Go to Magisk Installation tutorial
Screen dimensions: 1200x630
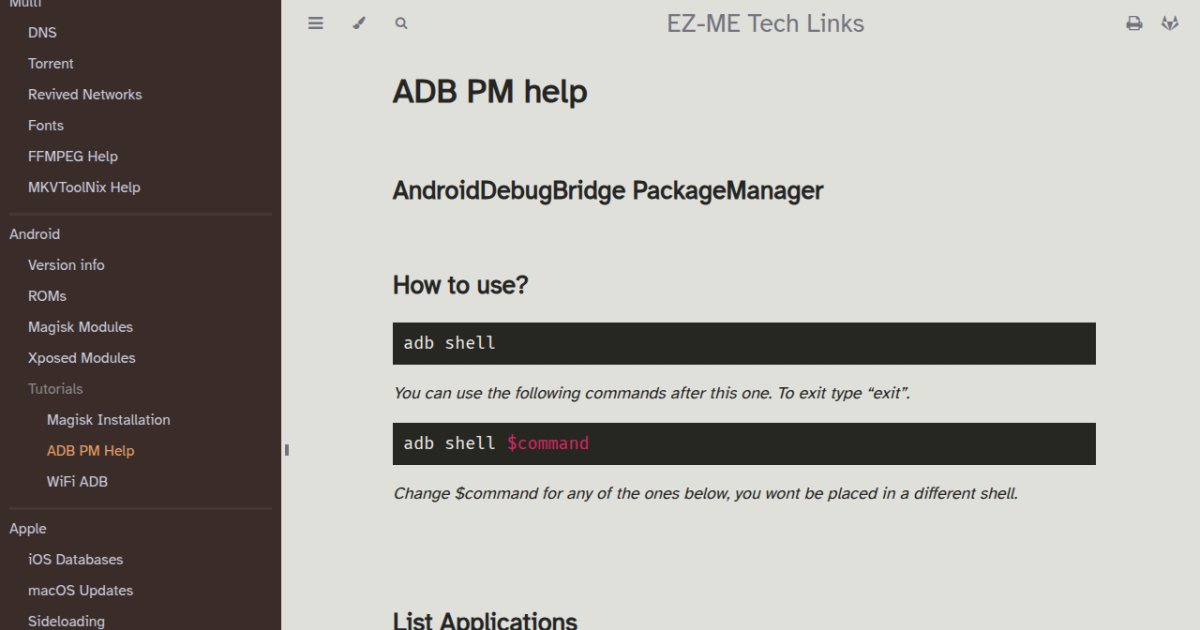(108, 420)
